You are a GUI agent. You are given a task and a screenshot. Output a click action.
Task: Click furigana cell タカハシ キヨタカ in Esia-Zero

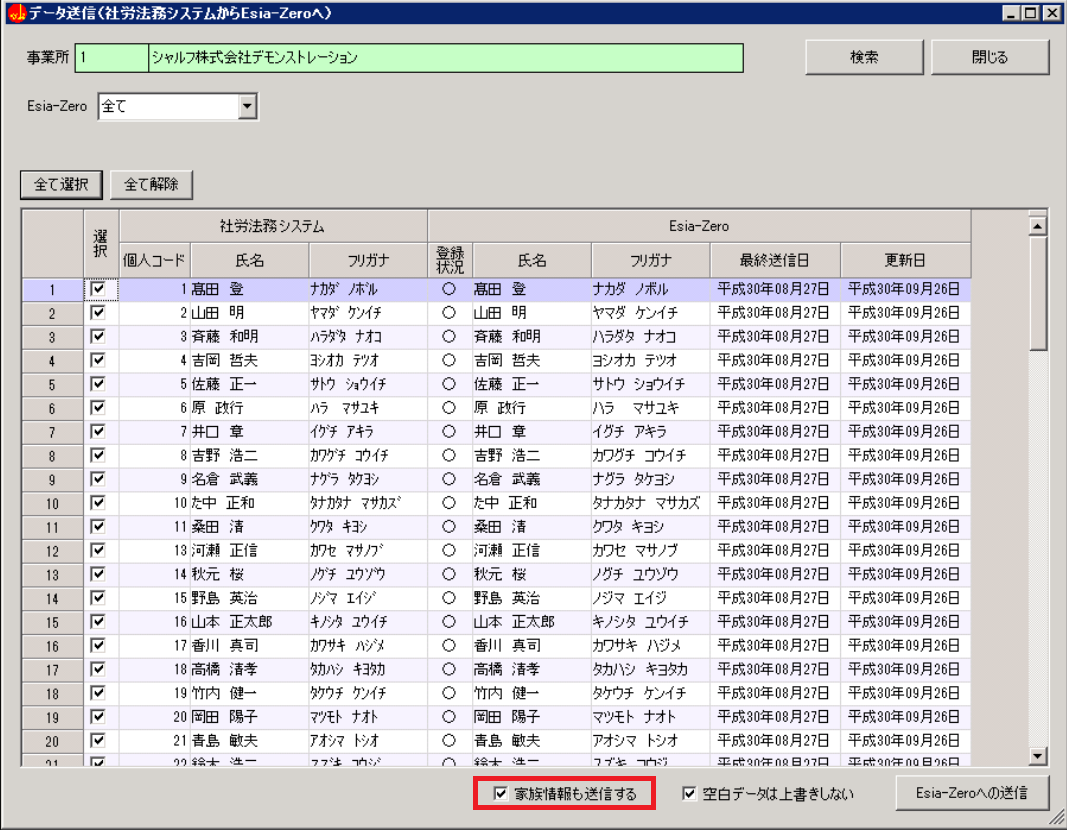click(x=651, y=669)
